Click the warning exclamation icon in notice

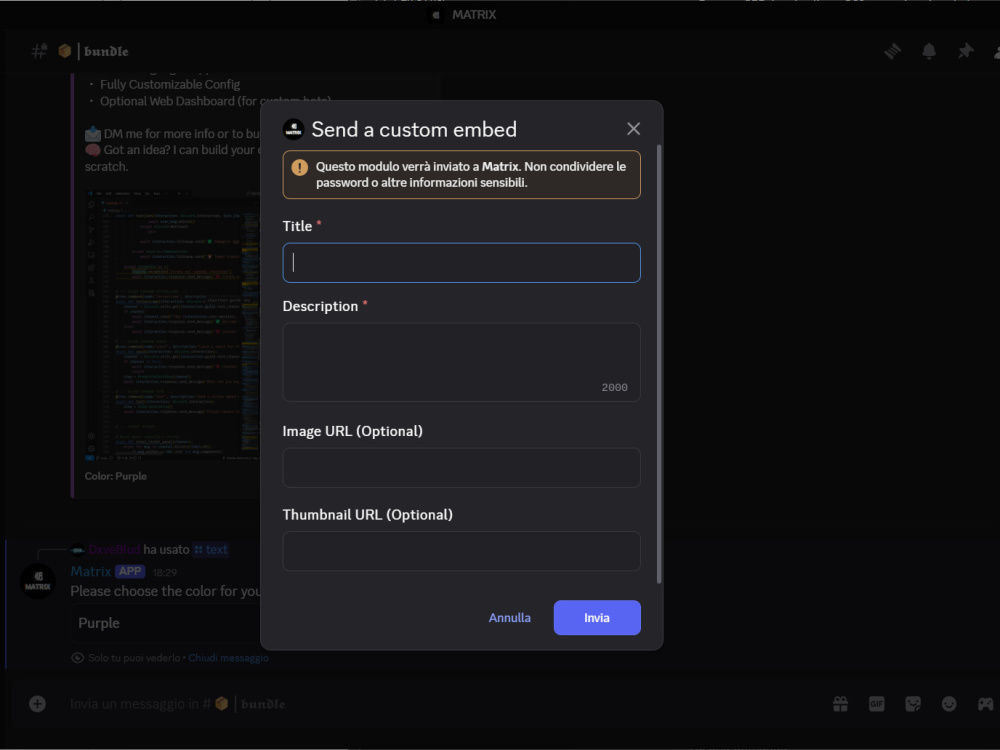coord(299,167)
